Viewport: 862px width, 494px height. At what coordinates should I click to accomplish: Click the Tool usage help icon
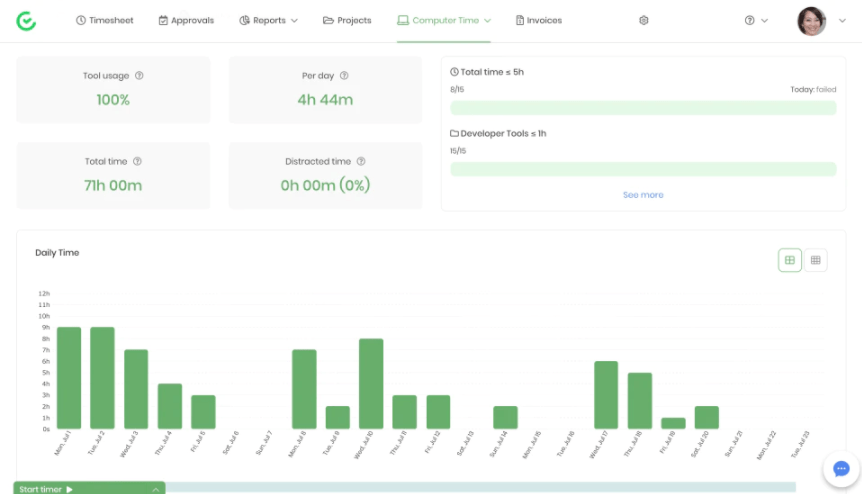(139, 76)
